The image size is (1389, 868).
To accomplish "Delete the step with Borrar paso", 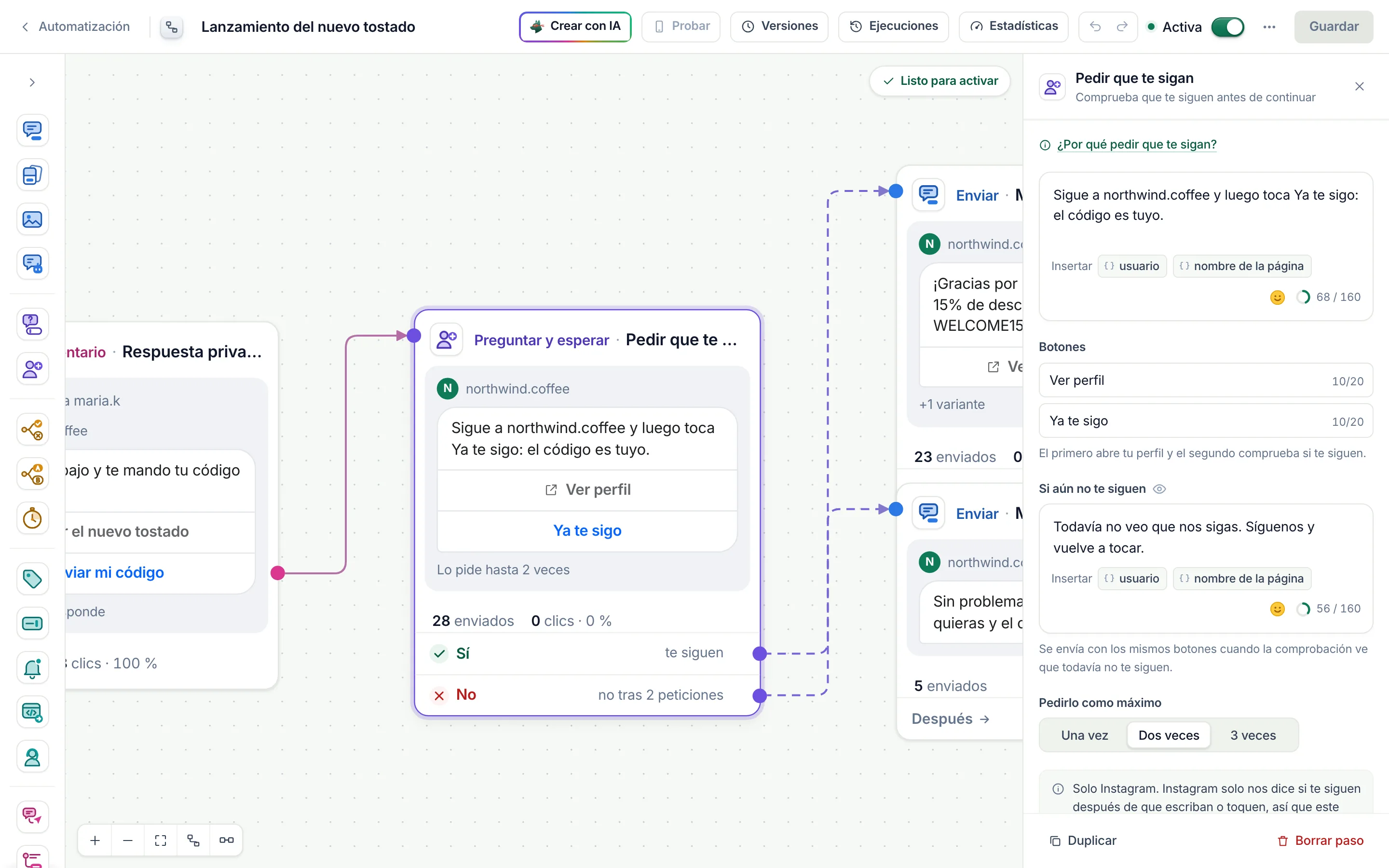I will pyautogui.click(x=1321, y=841).
